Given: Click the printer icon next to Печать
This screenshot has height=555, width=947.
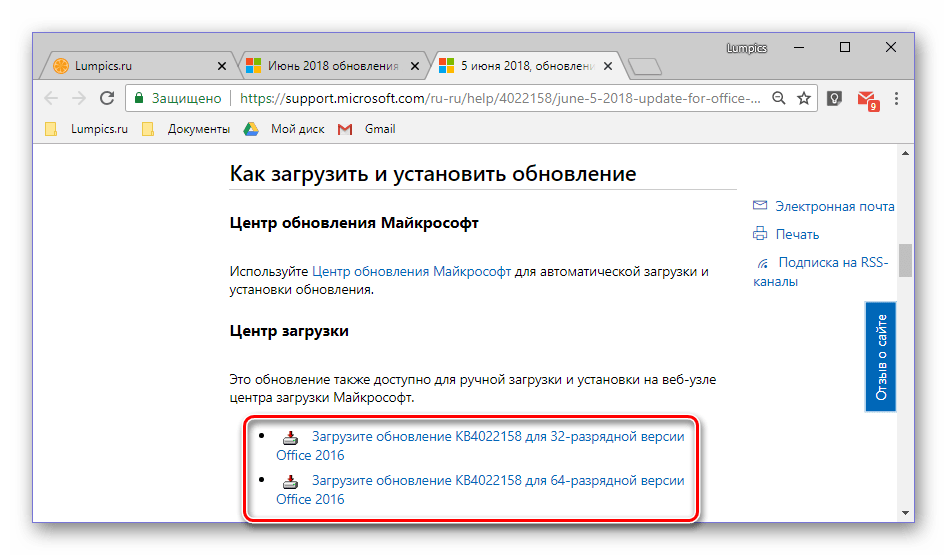Looking at the screenshot, I should [x=760, y=234].
